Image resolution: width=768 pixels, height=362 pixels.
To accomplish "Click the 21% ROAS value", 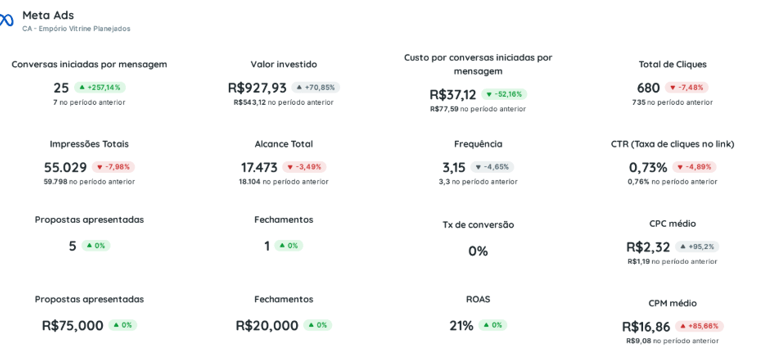I will click(461, 325).
